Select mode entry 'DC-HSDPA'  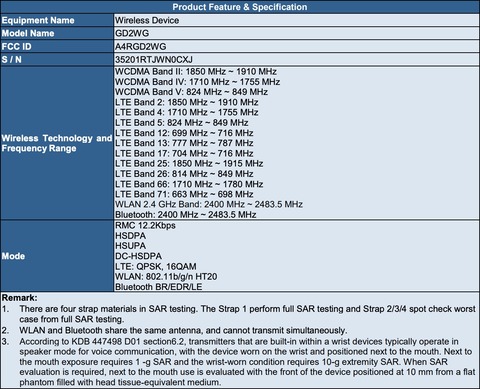[x=138, y=256]
